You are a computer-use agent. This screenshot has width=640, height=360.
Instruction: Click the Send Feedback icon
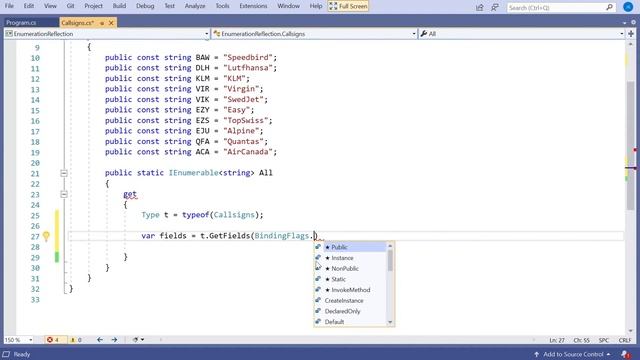click(x=495, y=7)
